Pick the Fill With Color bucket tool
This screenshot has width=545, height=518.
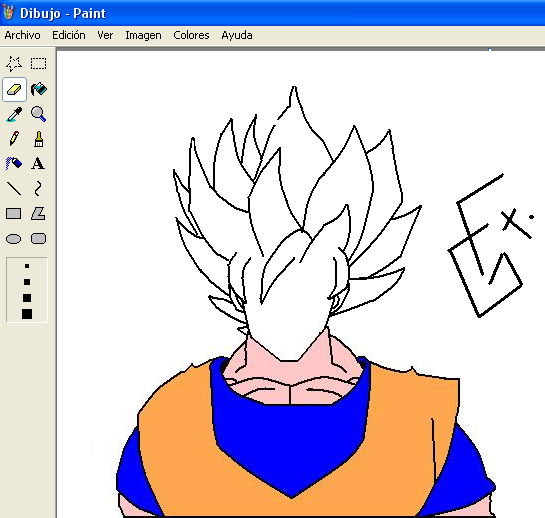tap(38, 89)
